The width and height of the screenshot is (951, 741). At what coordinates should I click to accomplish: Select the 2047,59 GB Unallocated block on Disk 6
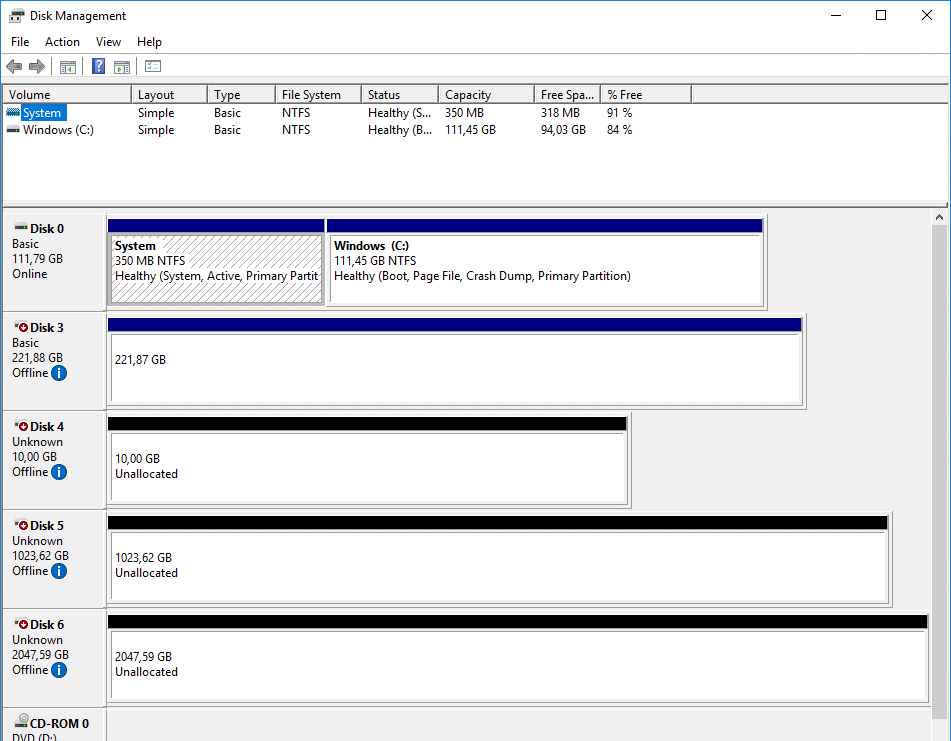[518, 657]
